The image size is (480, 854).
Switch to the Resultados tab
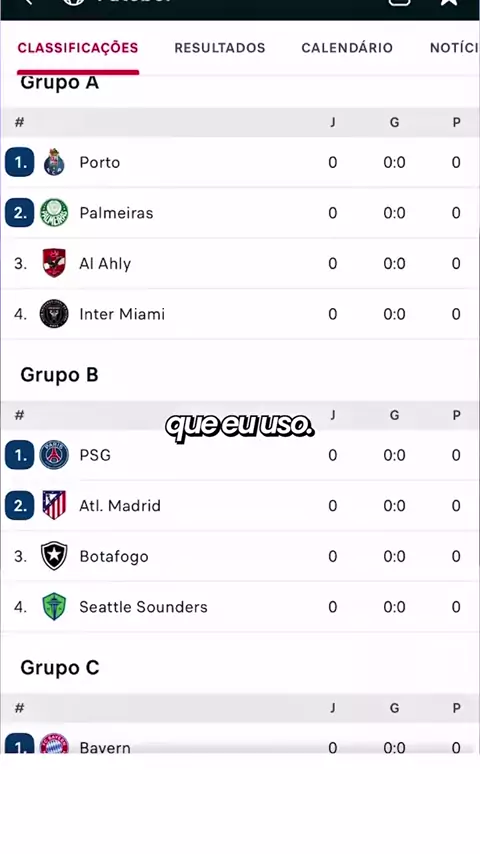pos(220,48)
